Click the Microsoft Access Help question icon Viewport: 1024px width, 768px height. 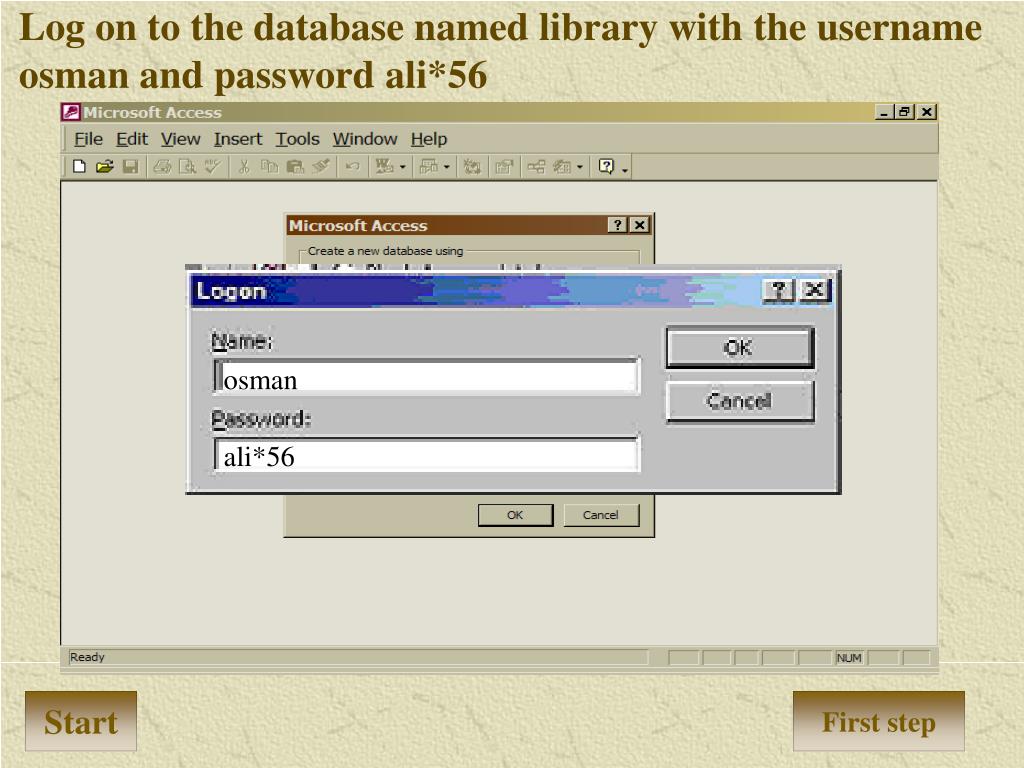coord(606,167)
